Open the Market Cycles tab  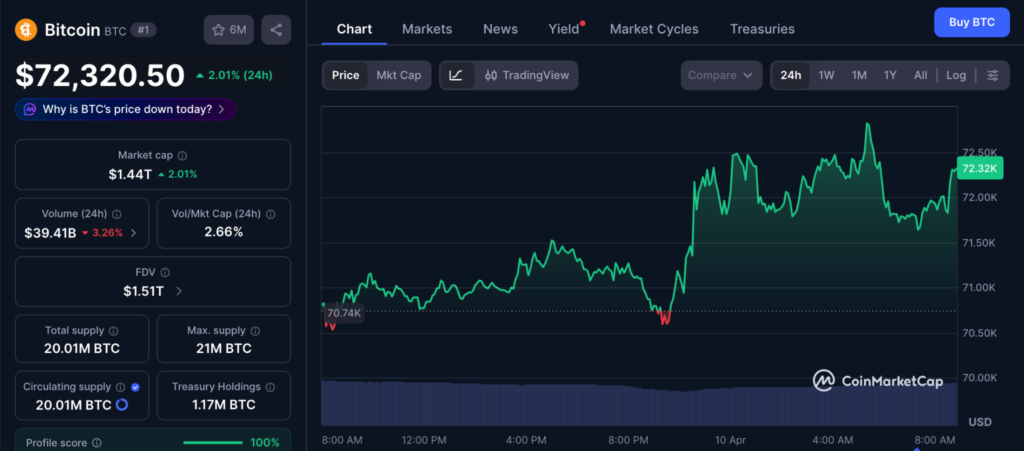[x=654, y=29]
